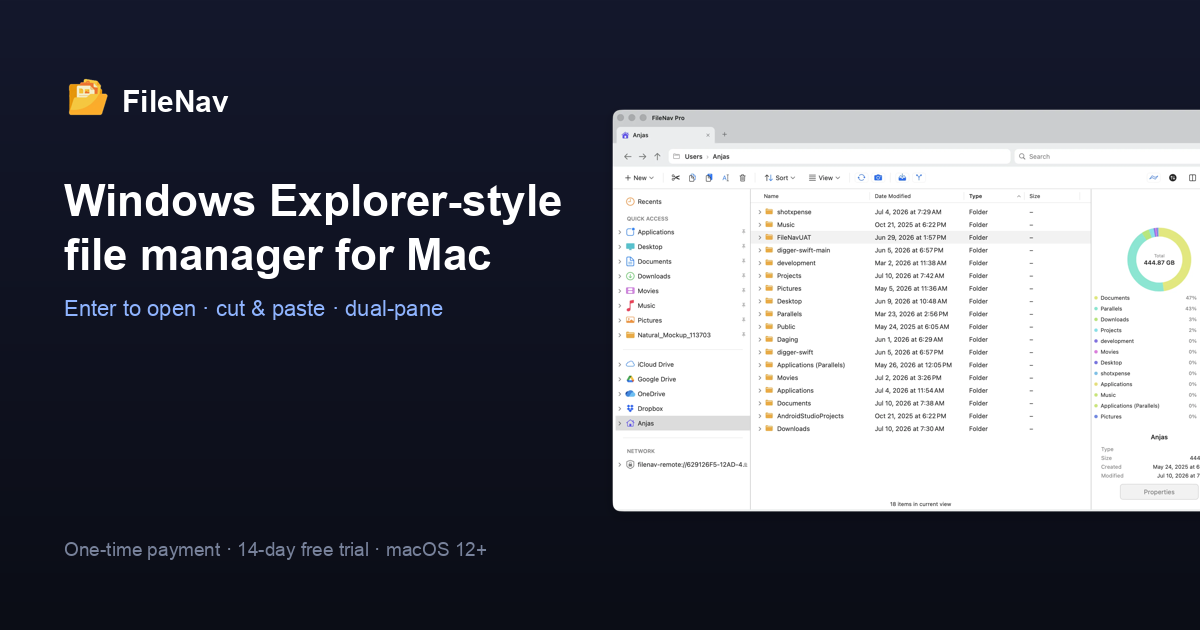This screenshot has height=630, width=1200.
Task: Expand the Projects folder chevron in list
Action: click(759, 276)
